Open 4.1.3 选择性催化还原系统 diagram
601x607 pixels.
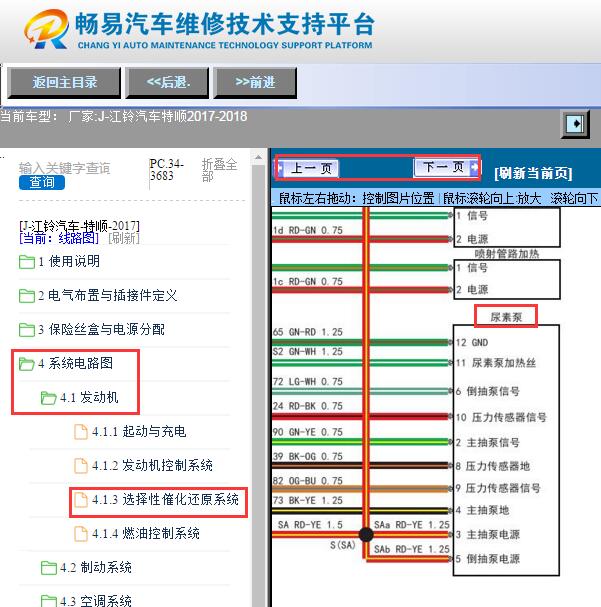coord(165,499)
